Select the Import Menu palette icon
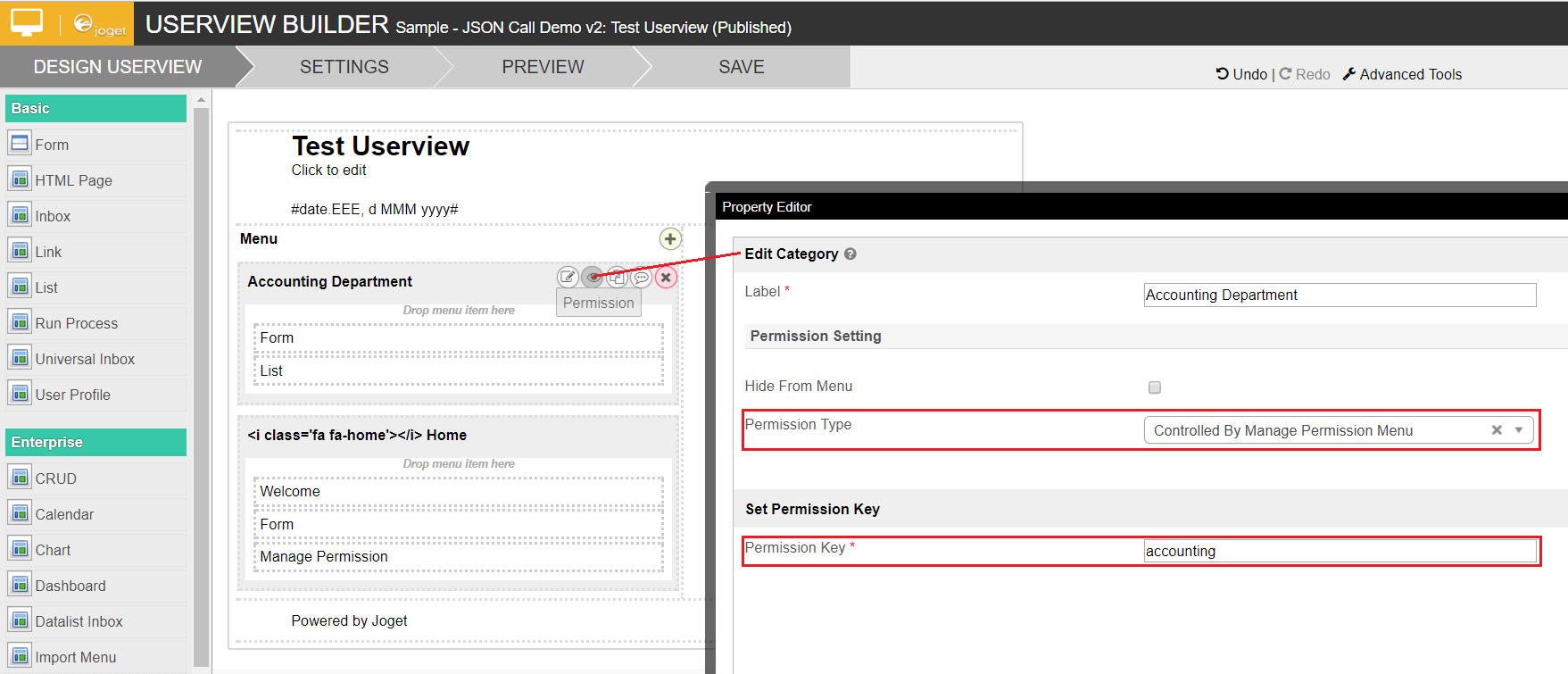 pyautogui.click(x=20, y=655)
